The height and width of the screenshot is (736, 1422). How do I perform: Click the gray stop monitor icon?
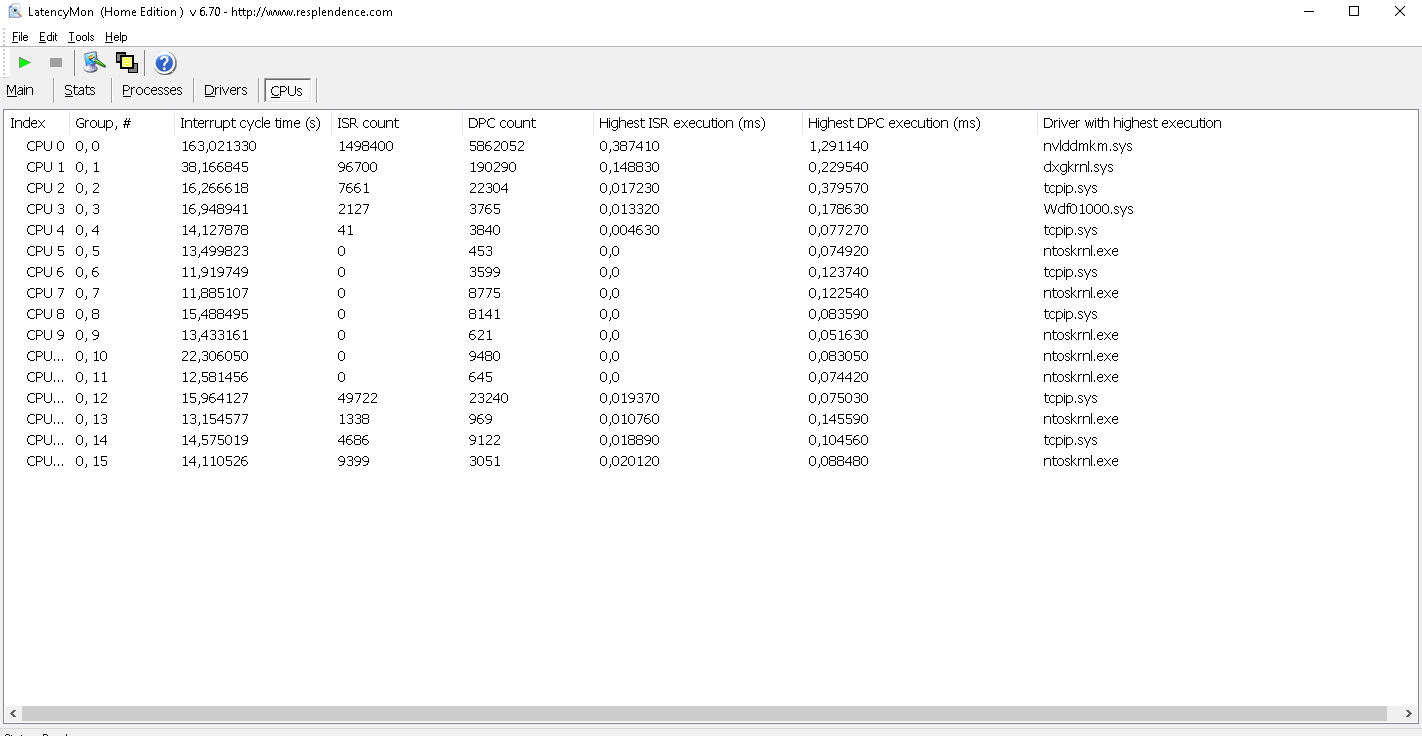(56, 63)
